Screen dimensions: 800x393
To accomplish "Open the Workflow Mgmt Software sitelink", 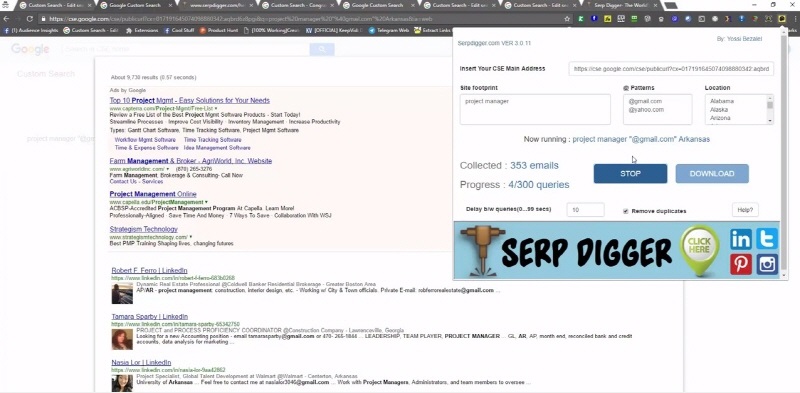I will coord(145,140).
